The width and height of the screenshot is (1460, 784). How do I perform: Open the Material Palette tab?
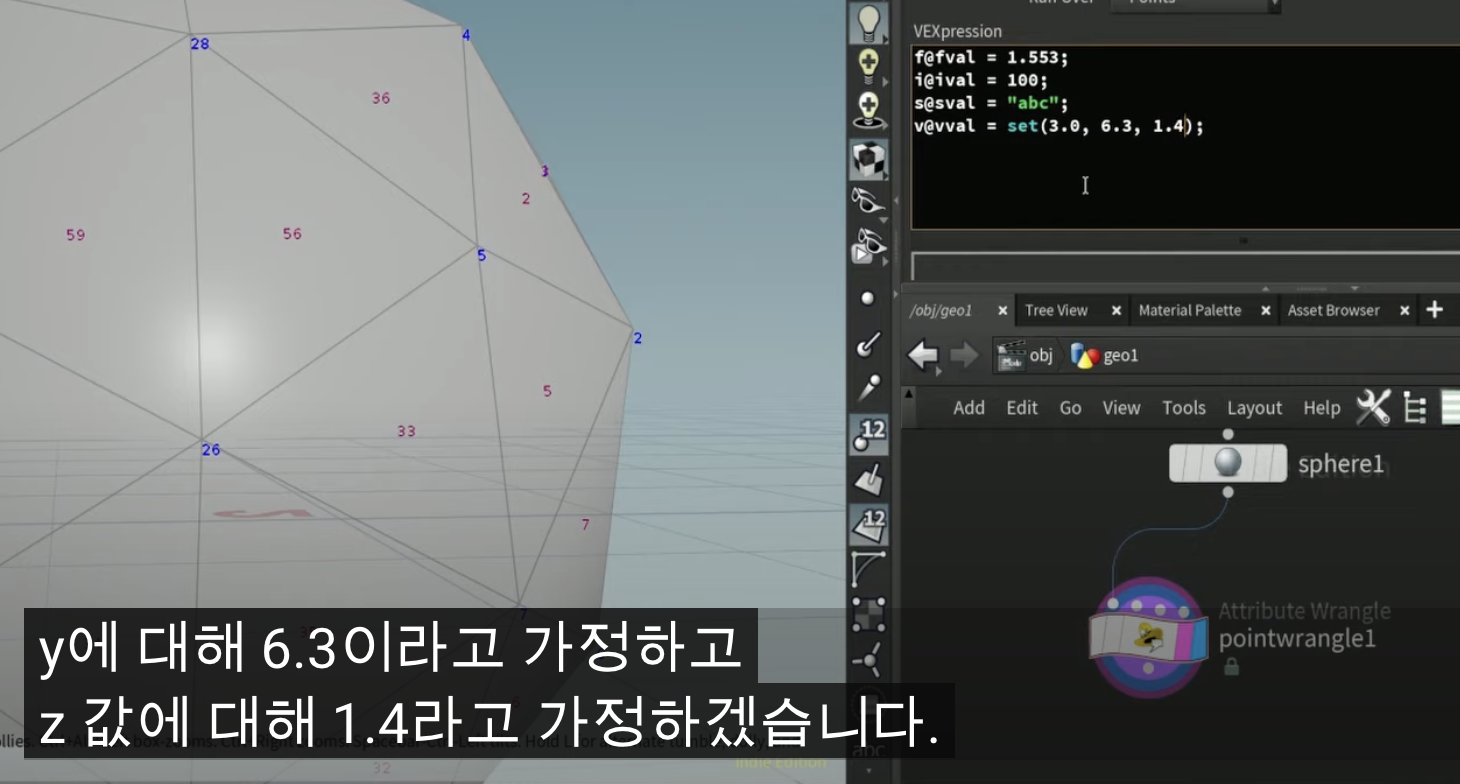click(1190, 310)
